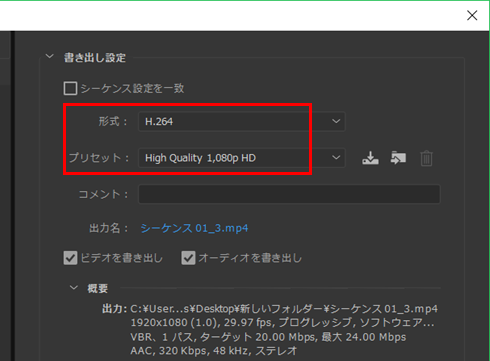The image size is (490, 361).
Task: Click the delete preset trash icon
Action: click(426, 158)
